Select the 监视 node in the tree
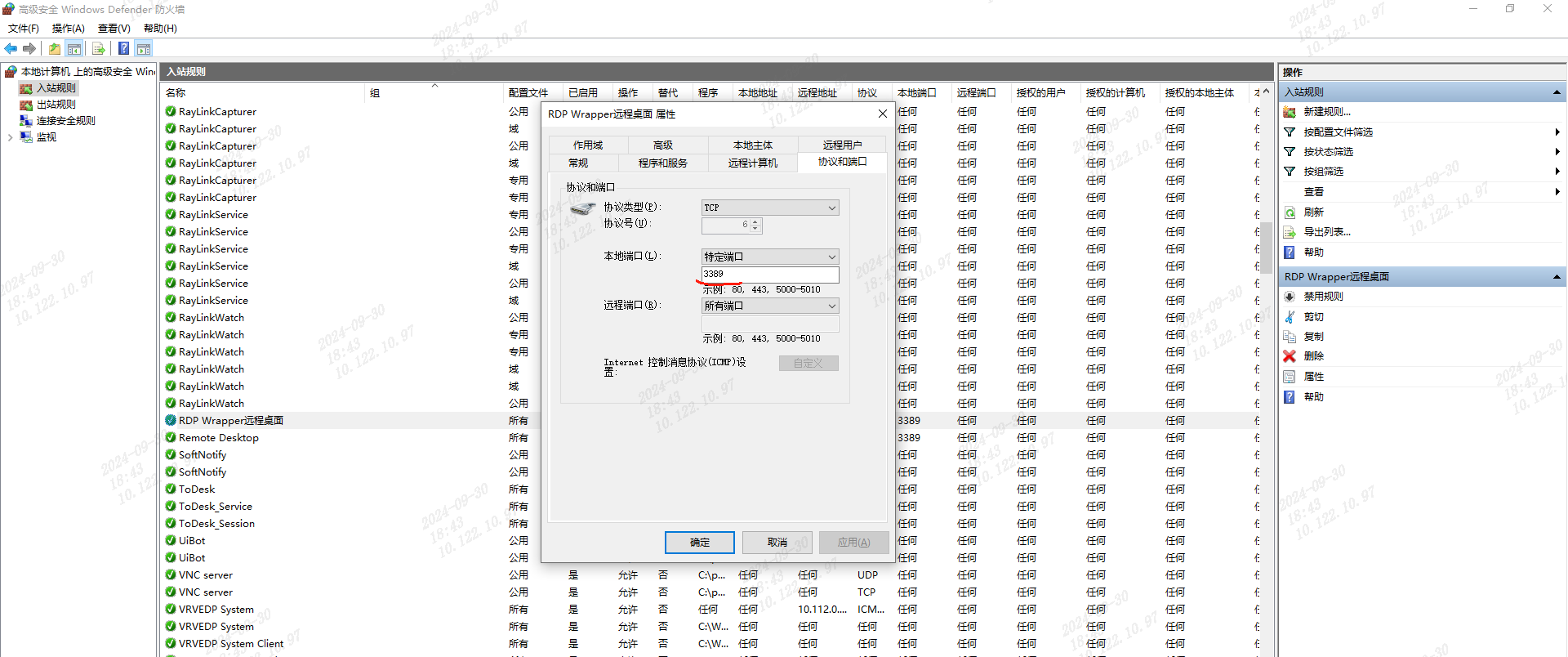 [x=47, y=137]
